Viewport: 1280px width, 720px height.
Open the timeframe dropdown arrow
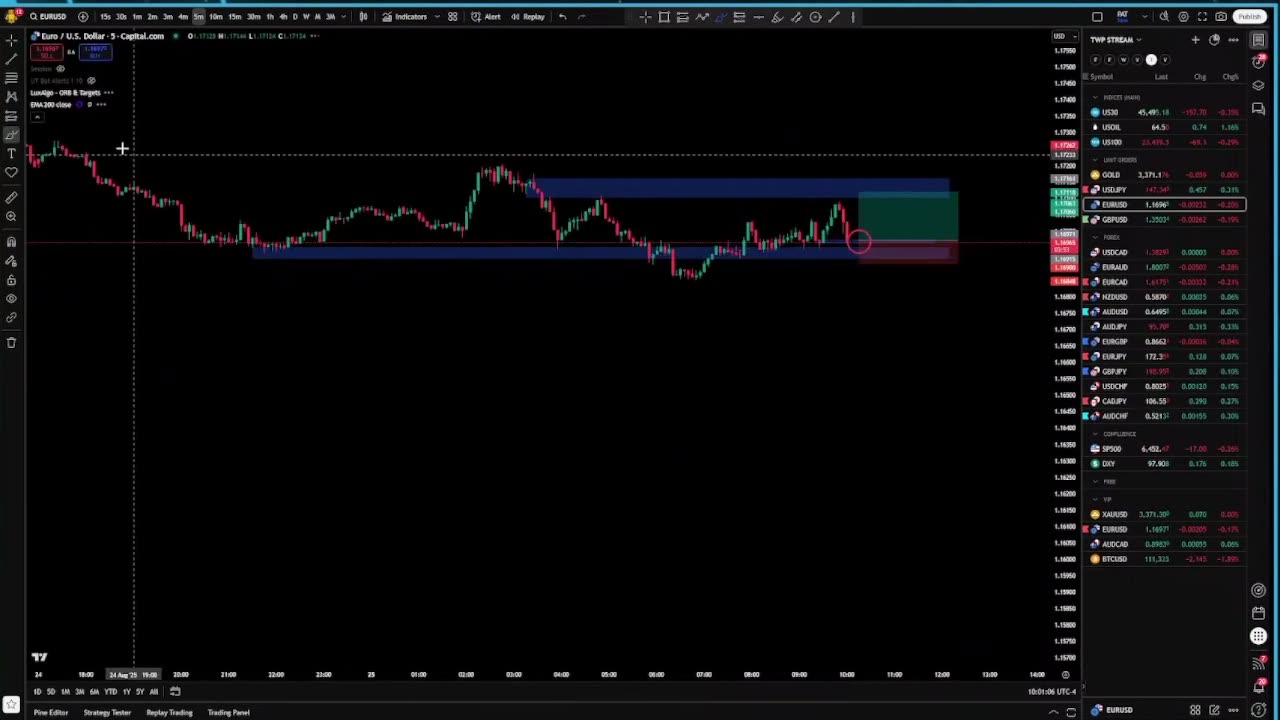(x=343, y=16)
